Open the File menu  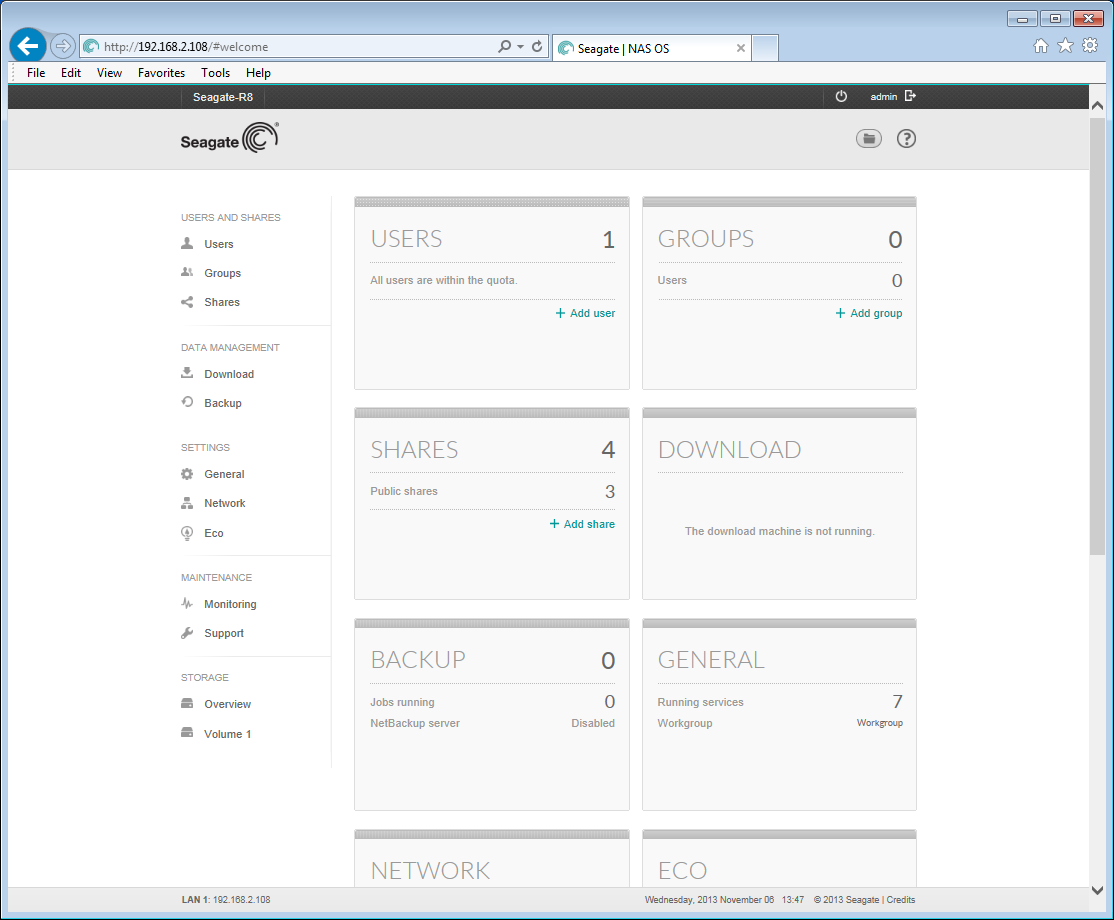point(36,72)
